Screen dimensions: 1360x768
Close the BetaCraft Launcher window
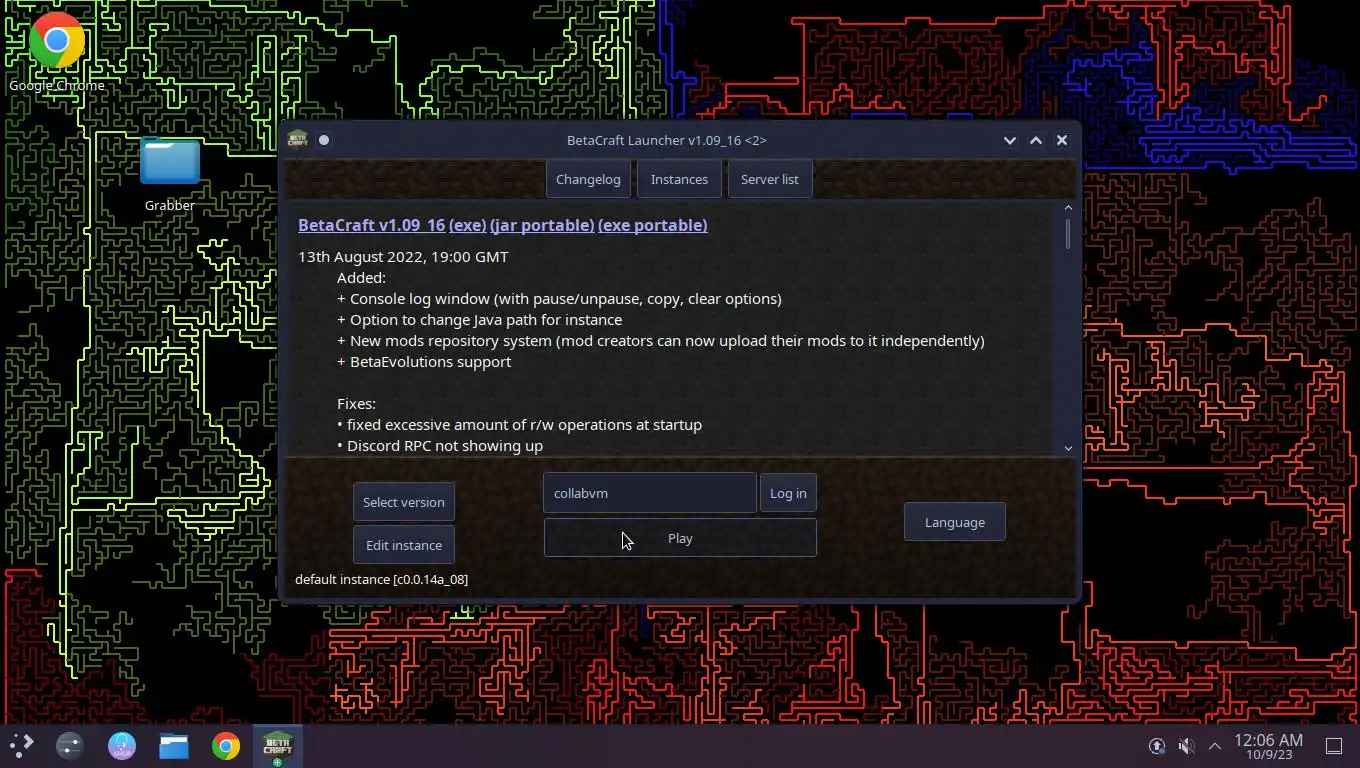pyautogui.click(x=1062, y=140)
